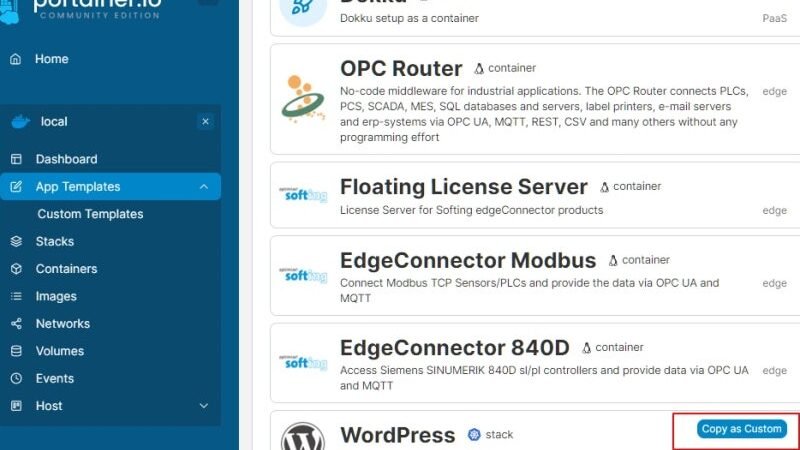Click the OPC Router description paragraph
The image size is (800, 450).
point(544,114)
